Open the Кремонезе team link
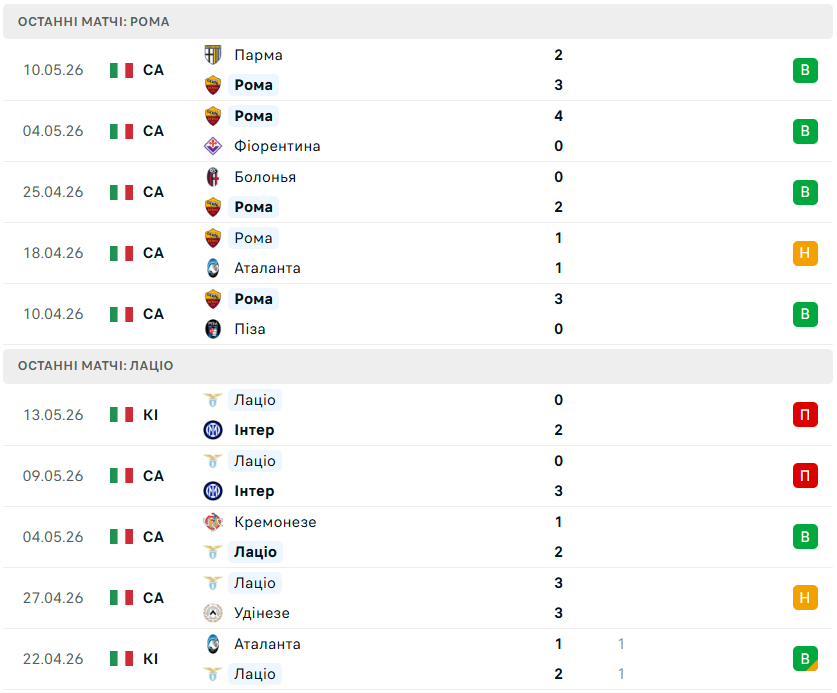The width and height of the screenshot is (837, 693). coord(275,522)
